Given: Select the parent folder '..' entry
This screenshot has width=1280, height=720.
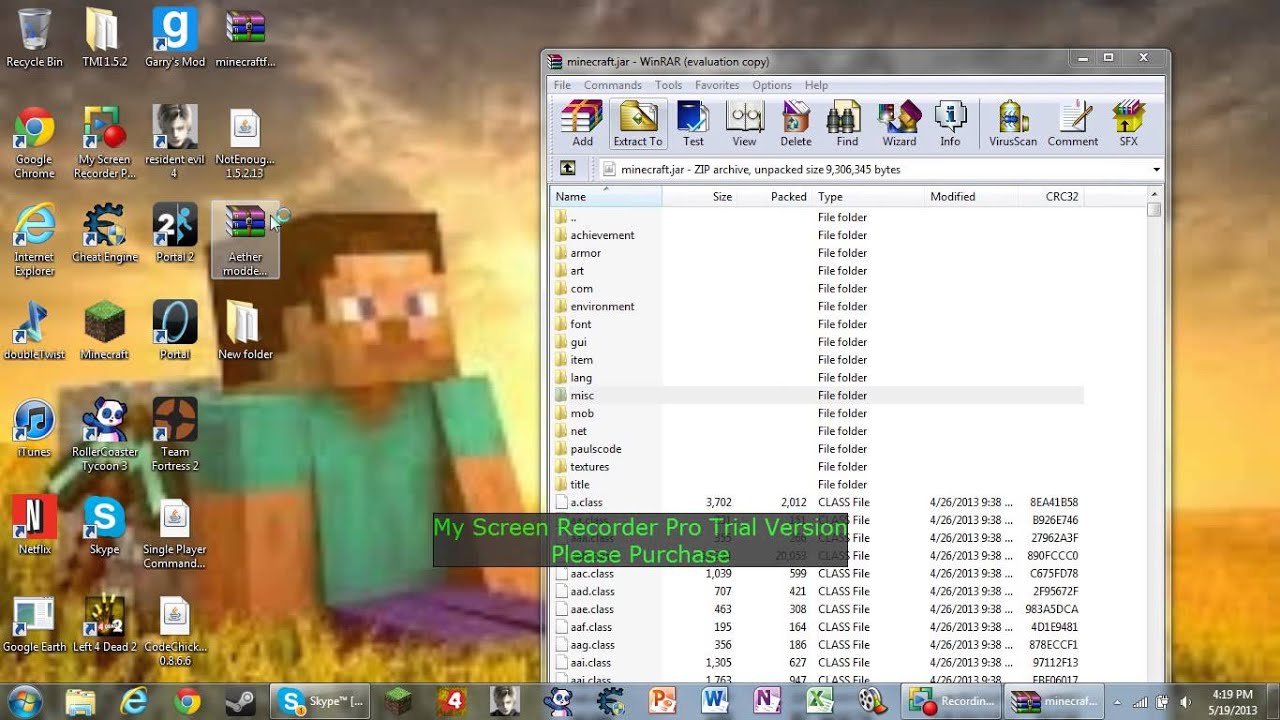Looking at the screenshot, I should [572, 217].
